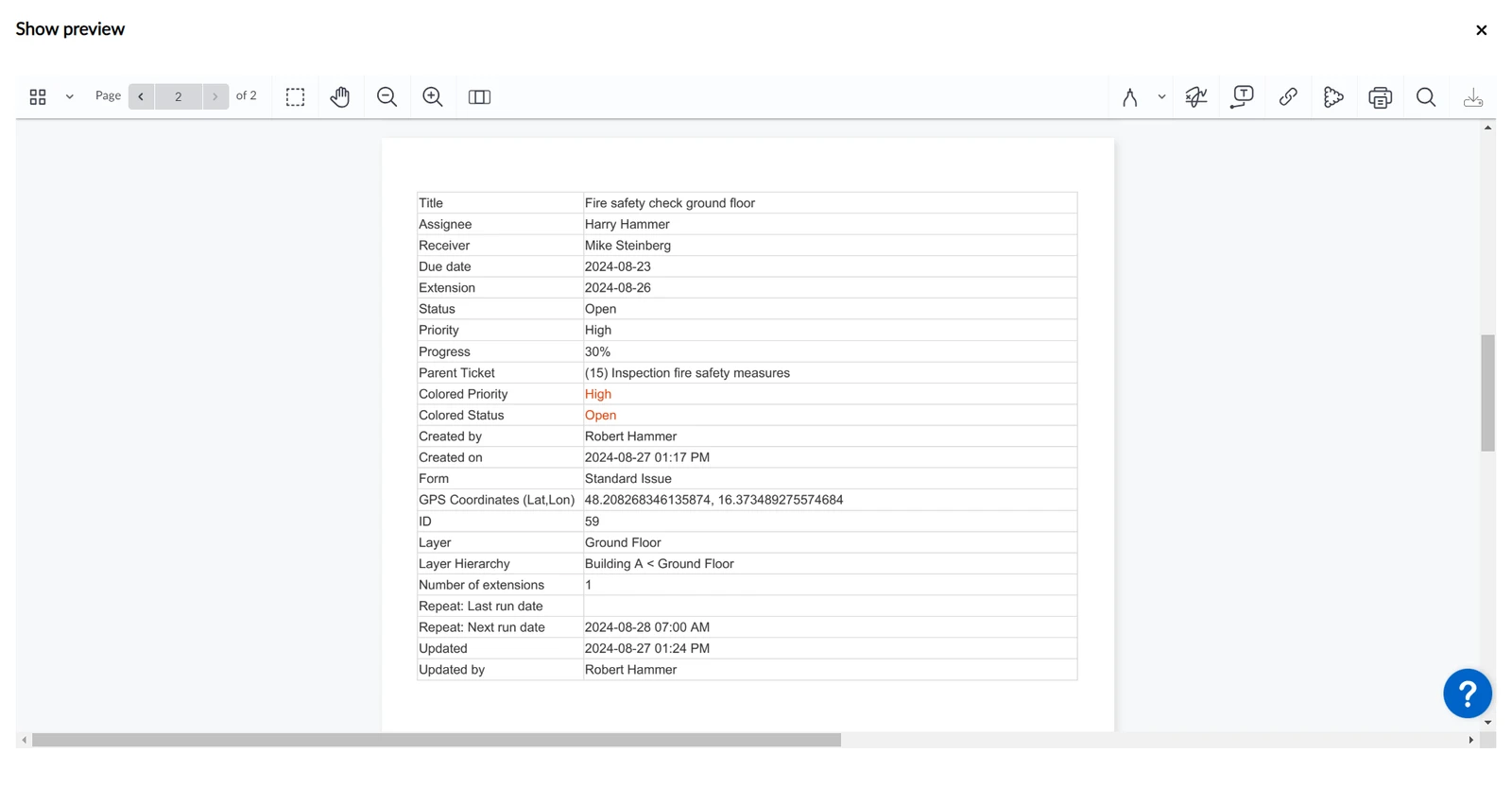The image size is (1512, 787).
Task: Open the share document icon
Action: pyautogui.click(x=1333, y=96)
